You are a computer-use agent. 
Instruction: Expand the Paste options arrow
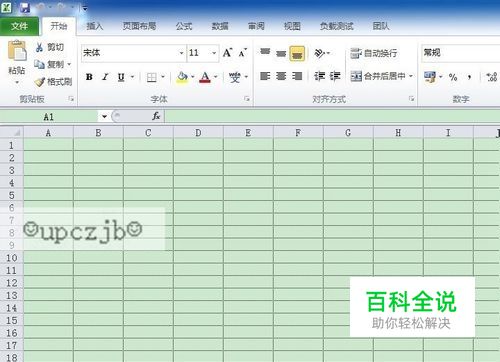click(17, 82)
